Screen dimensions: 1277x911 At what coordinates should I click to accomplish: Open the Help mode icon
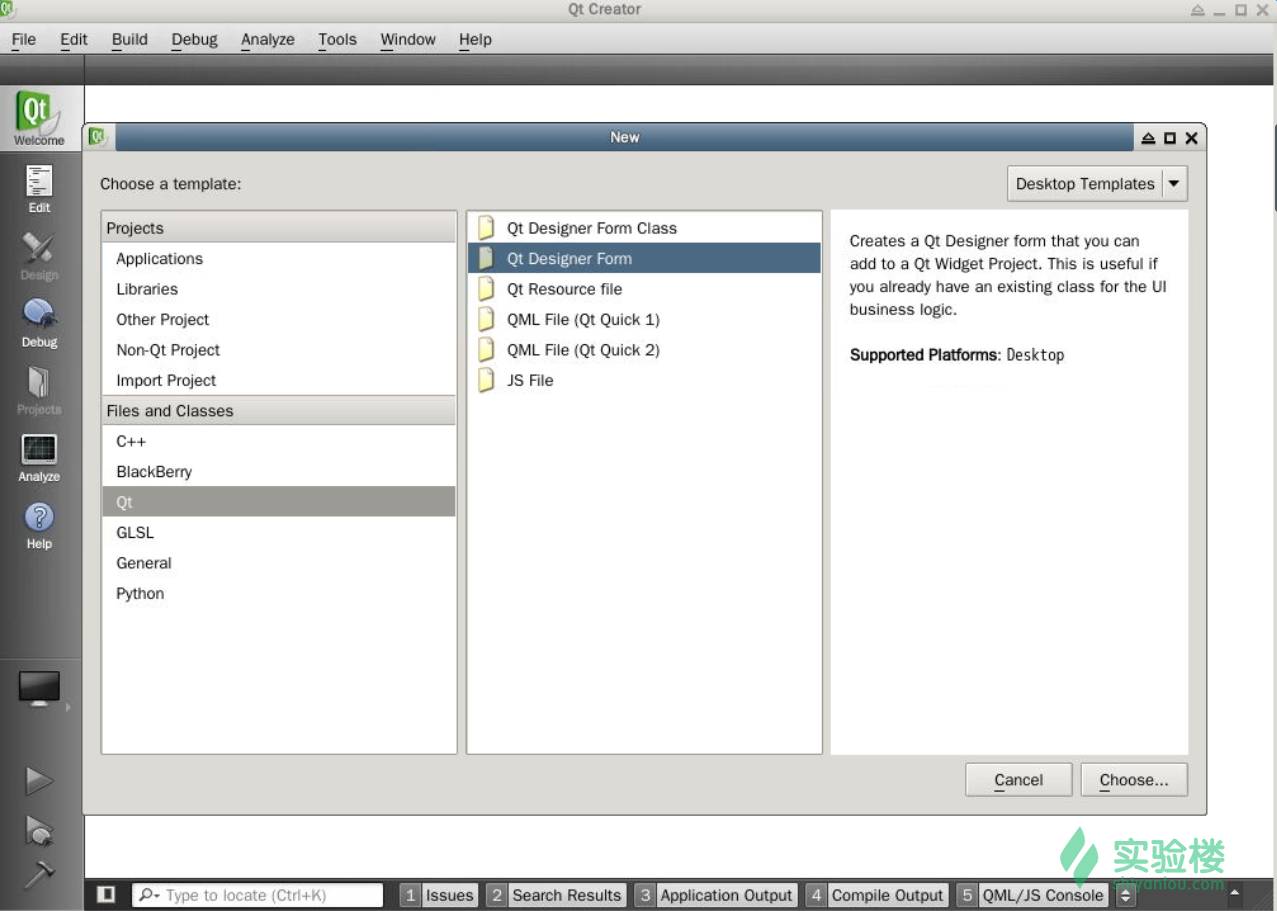click(39, 525)
